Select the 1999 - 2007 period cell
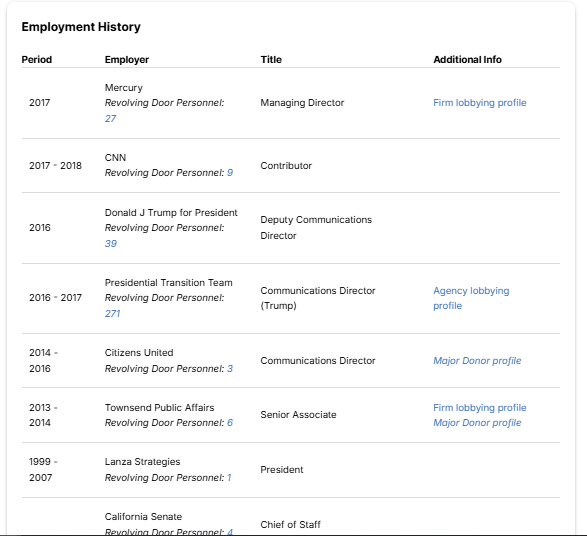This screenshot has width=587, height=536. 43,470
